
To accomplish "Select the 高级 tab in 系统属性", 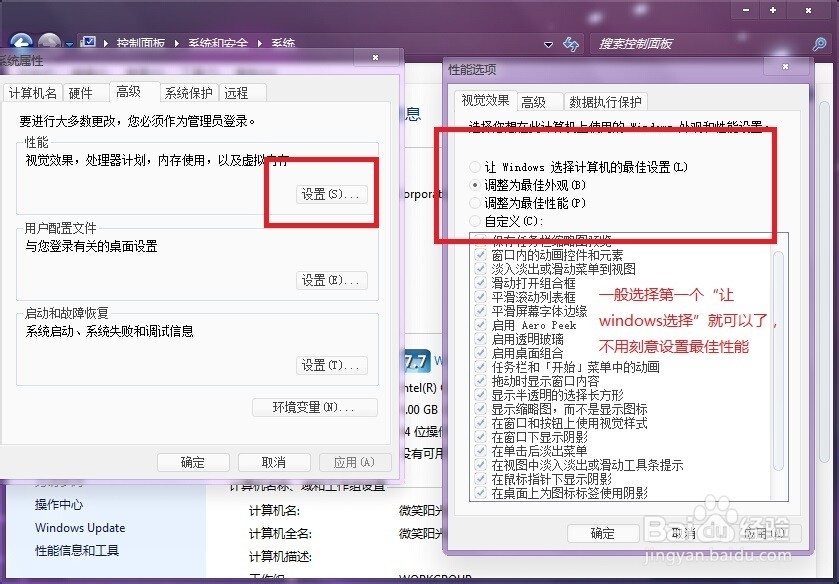I will coord(134,92).
